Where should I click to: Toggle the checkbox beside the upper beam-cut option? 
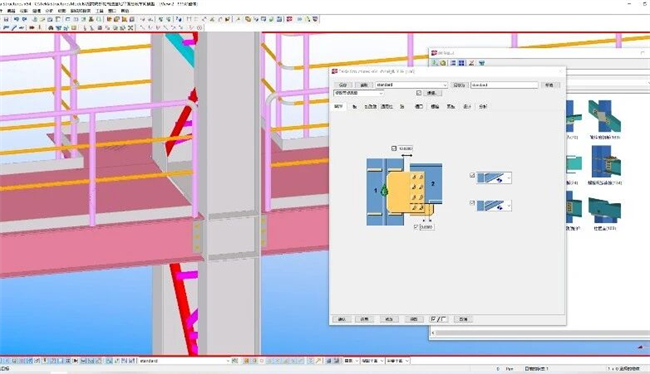pos(472,176)
